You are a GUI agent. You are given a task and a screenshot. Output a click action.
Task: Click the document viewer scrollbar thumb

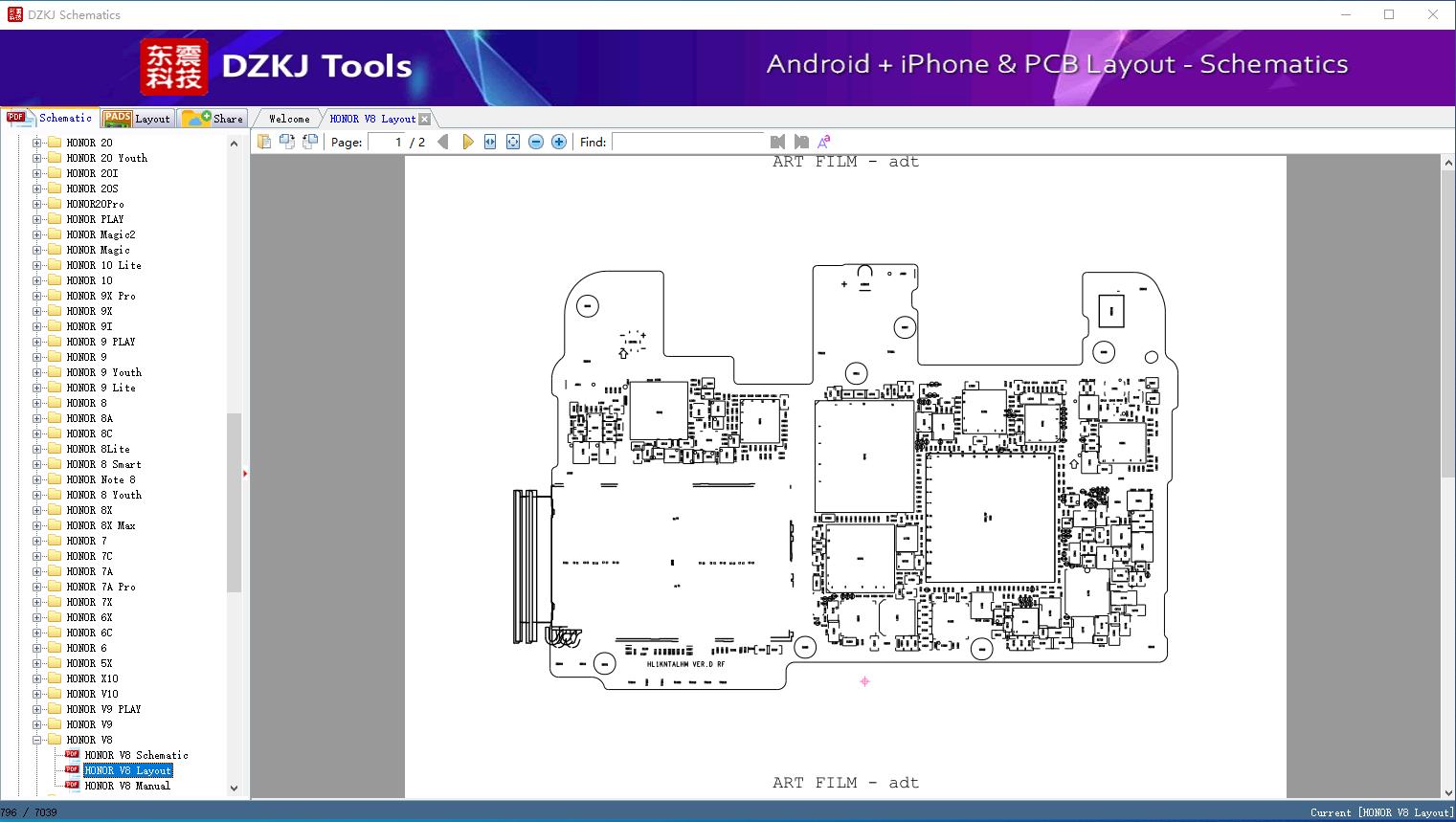[x=1448, y=322]
